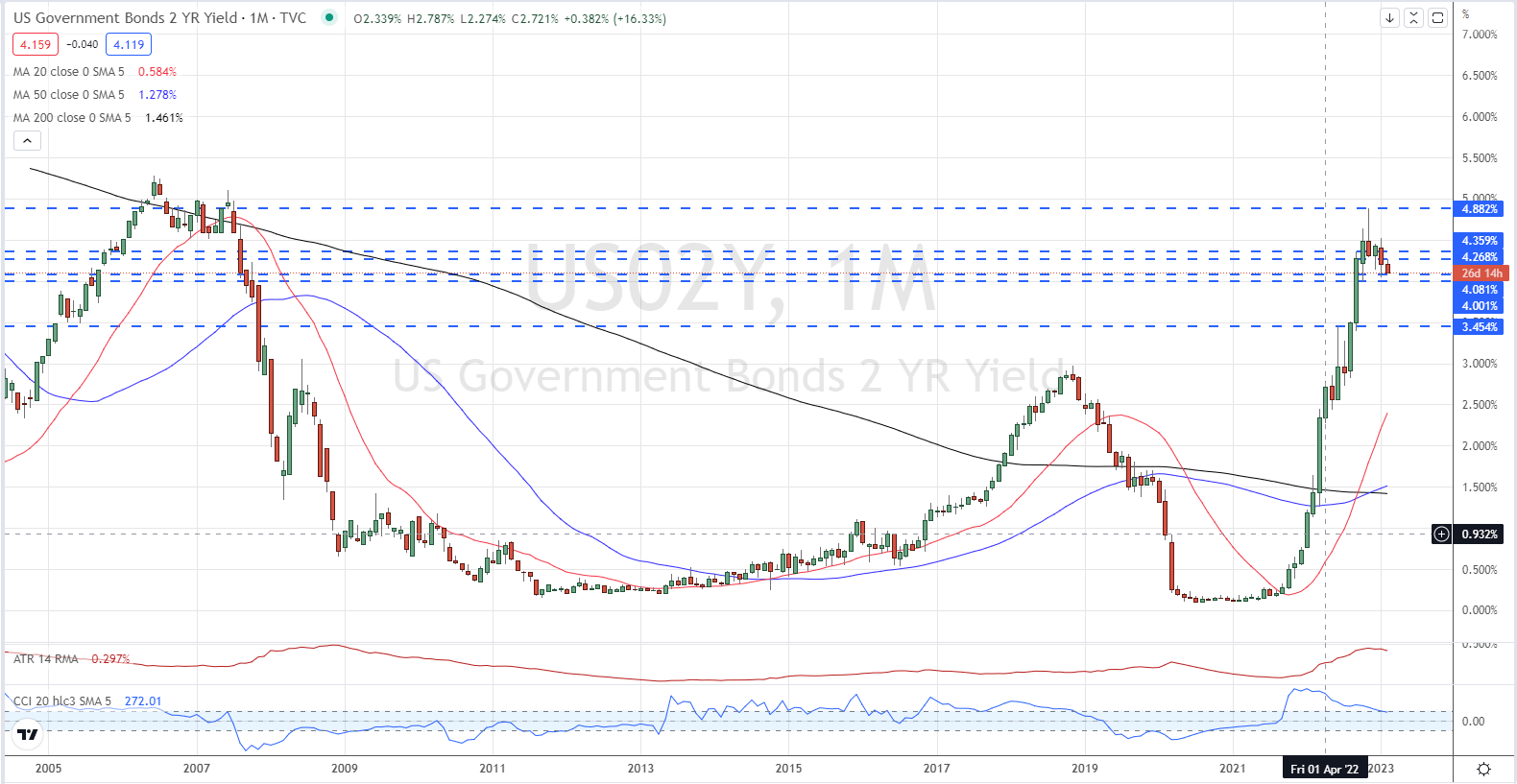
Task: Click the 2.000% price axis label
Action: tap(1480, 446)
